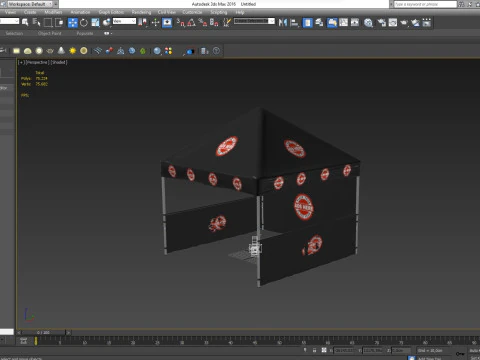Open the Customize menu
This screenshot has width=480, height=360.
tap(192, 12)
